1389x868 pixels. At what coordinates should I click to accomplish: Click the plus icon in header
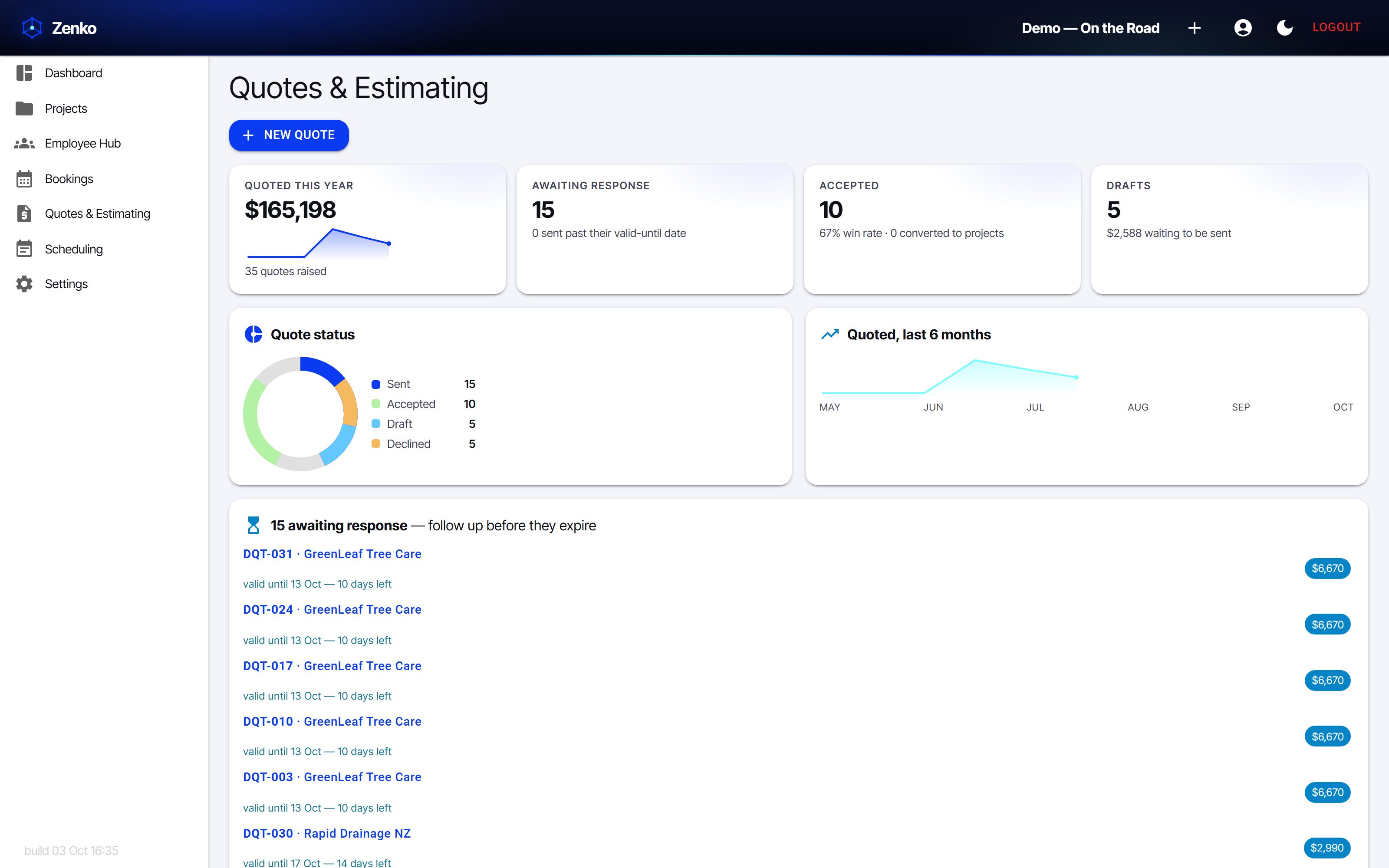(1195, 27)
